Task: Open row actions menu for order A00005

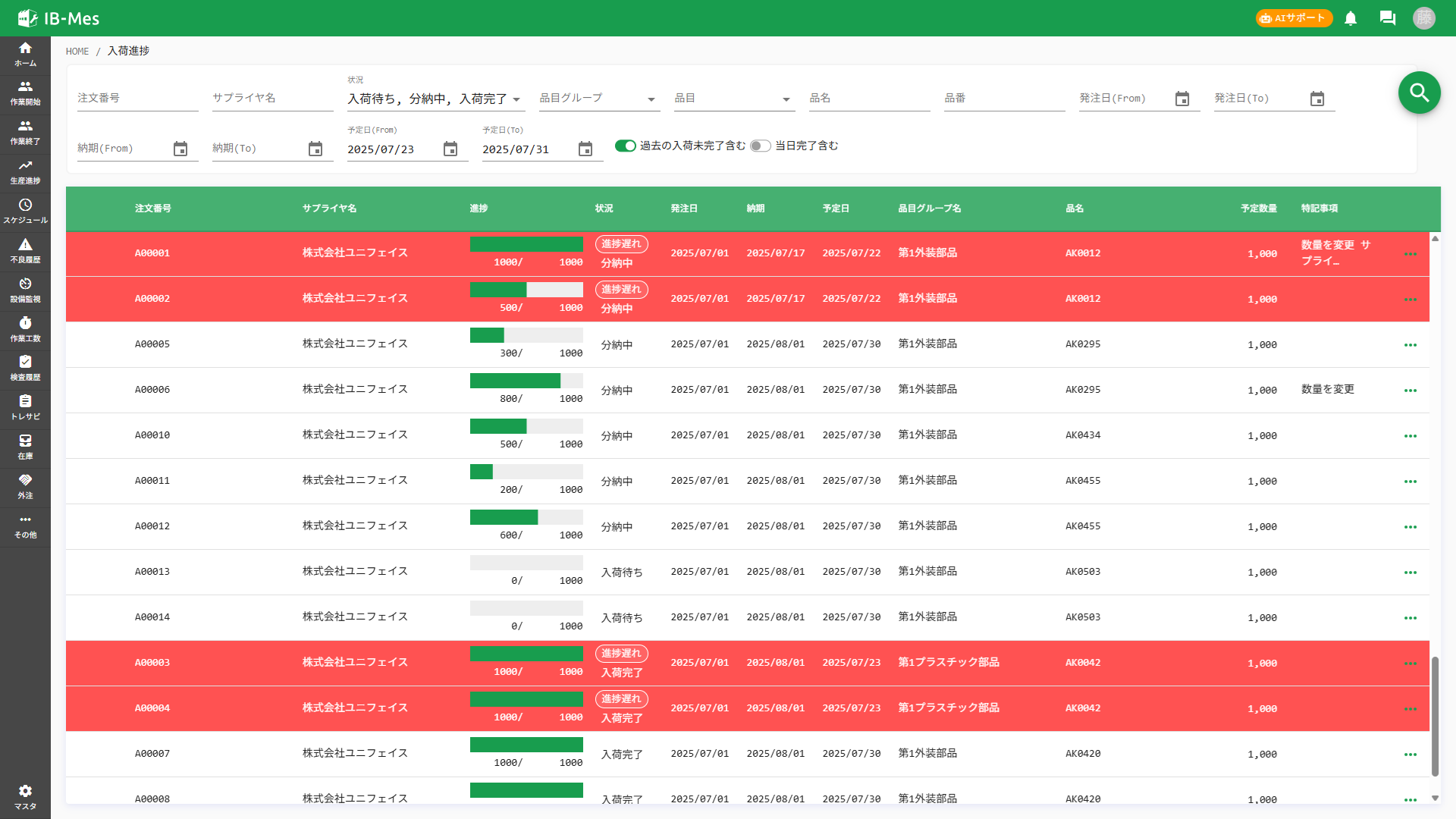Action: pyautogui.click(x=1410, y=344)
